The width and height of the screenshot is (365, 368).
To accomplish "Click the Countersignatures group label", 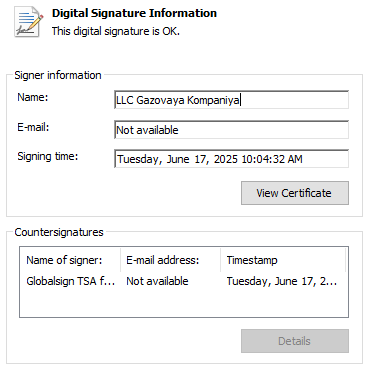I will (x=59, y=232).
